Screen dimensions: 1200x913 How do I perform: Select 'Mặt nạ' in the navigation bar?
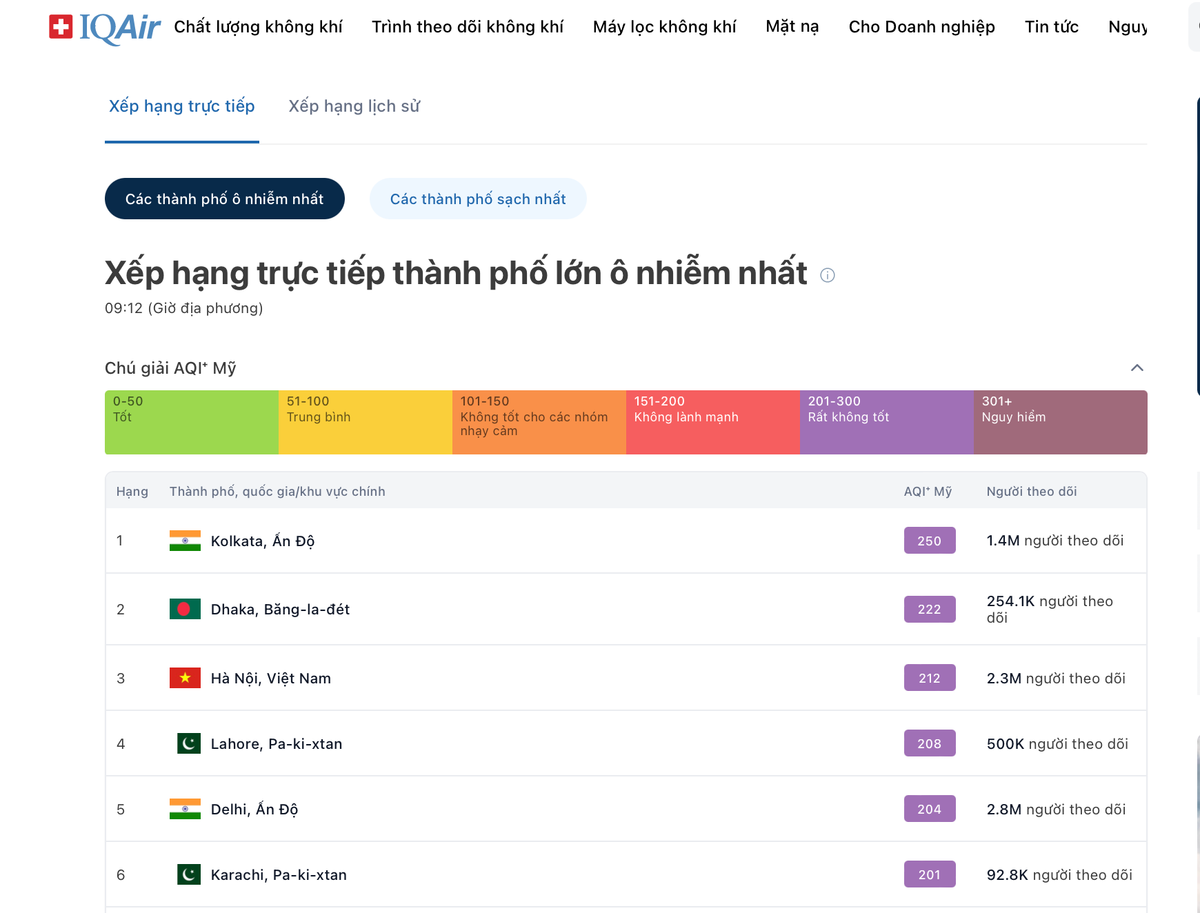pyautogui.click(x=792, y=27)
